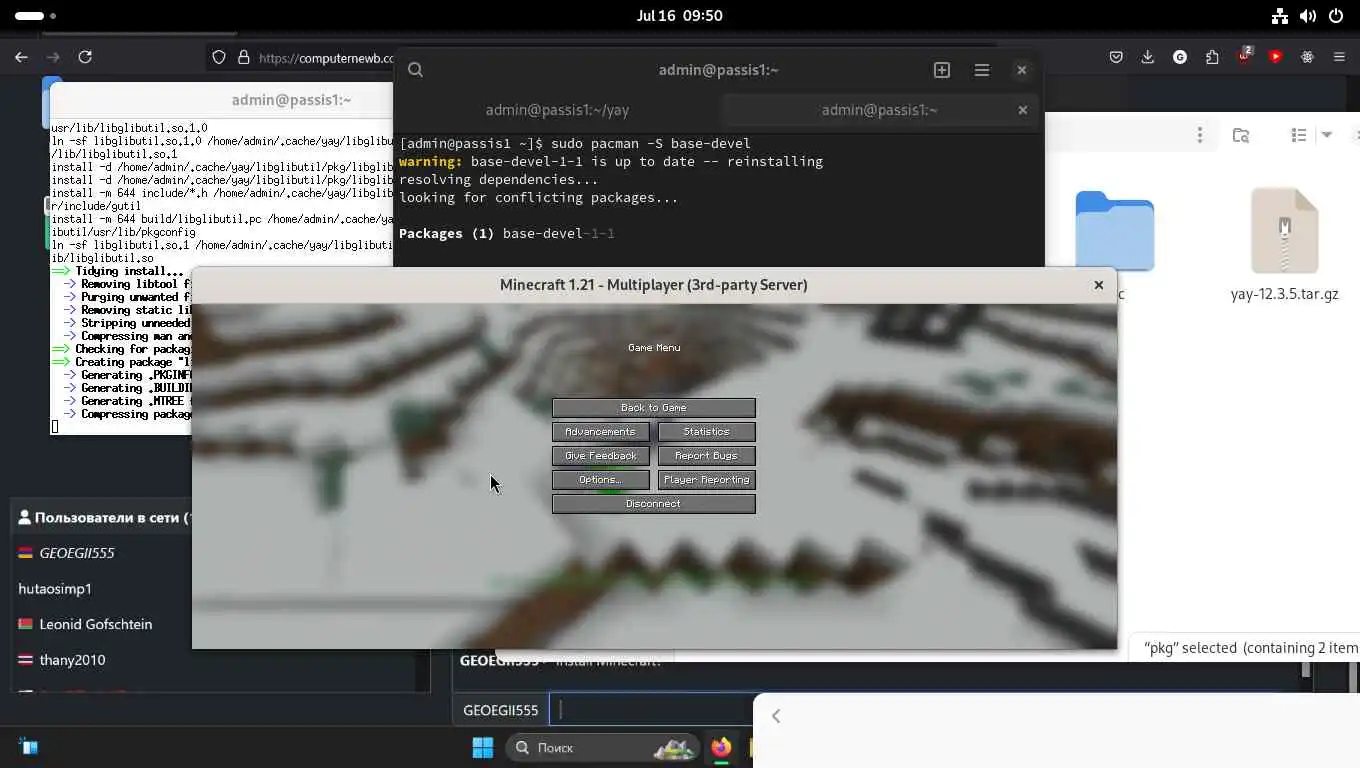This screenshot has width=1360, height=768.
Task: Open Player Reporting in Minecraft menu
Action: (x=707, y=480)
